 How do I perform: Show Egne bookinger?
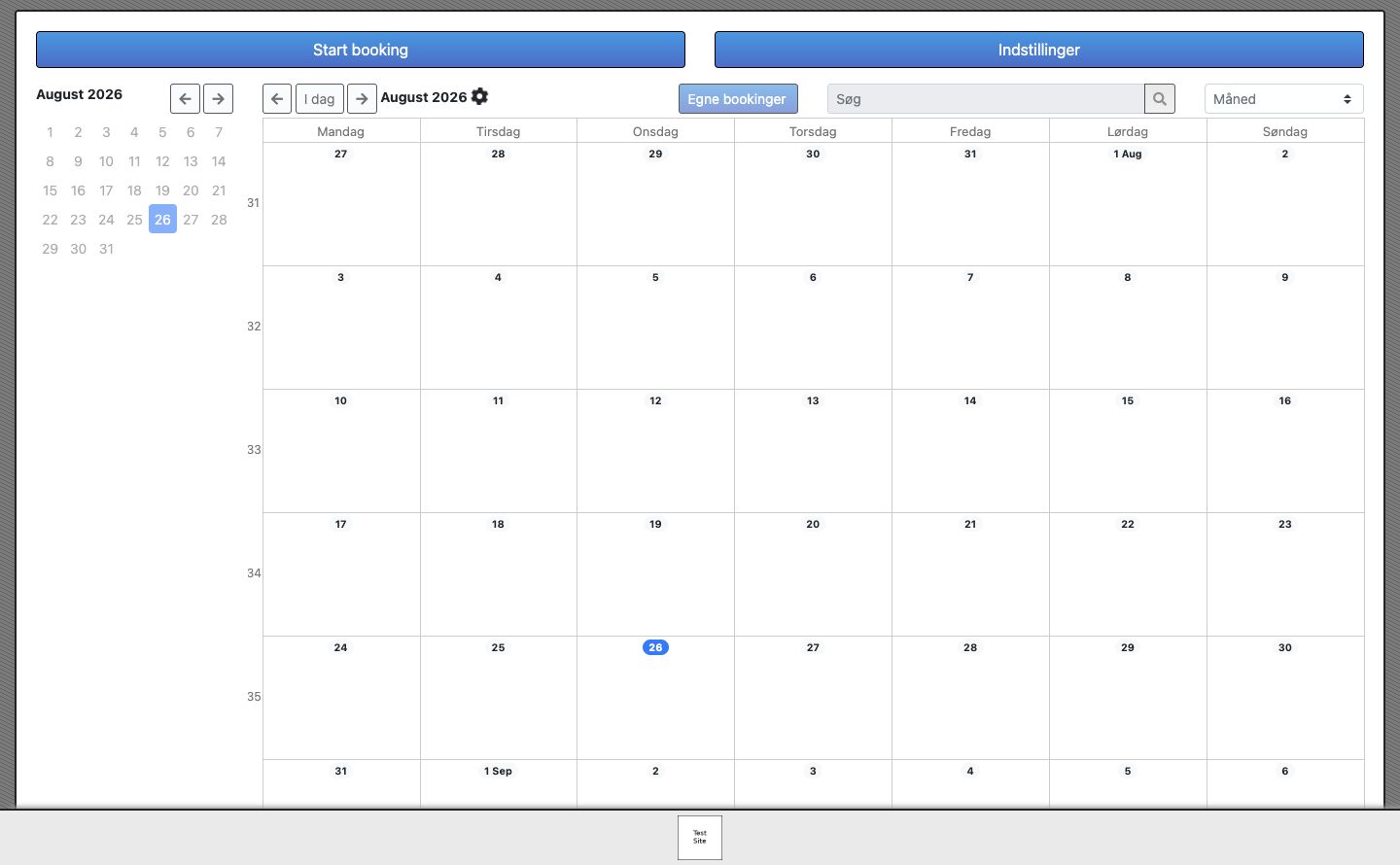pos(738,99)
